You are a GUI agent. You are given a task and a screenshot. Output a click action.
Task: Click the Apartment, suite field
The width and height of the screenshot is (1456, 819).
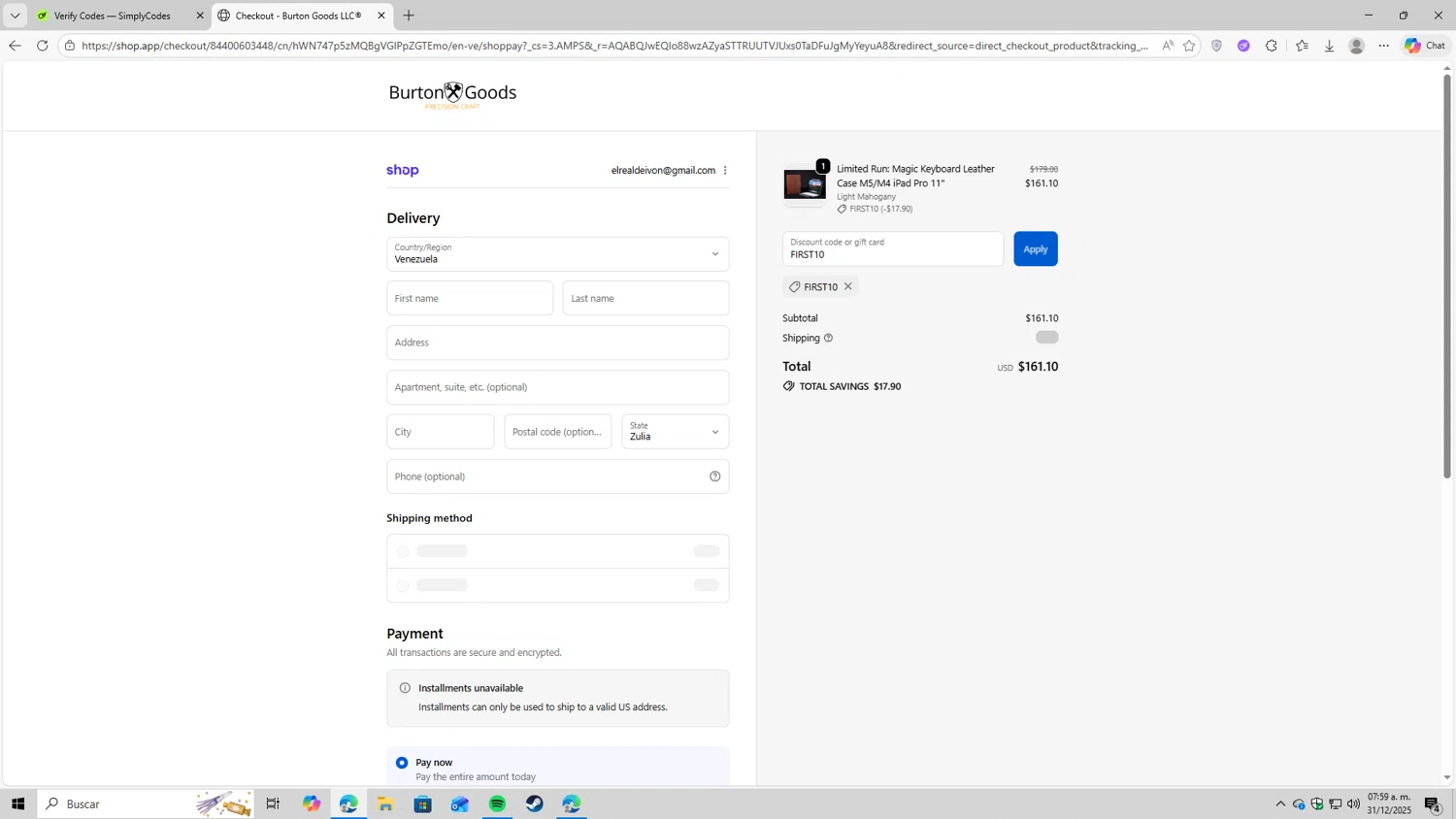point(558,387)
